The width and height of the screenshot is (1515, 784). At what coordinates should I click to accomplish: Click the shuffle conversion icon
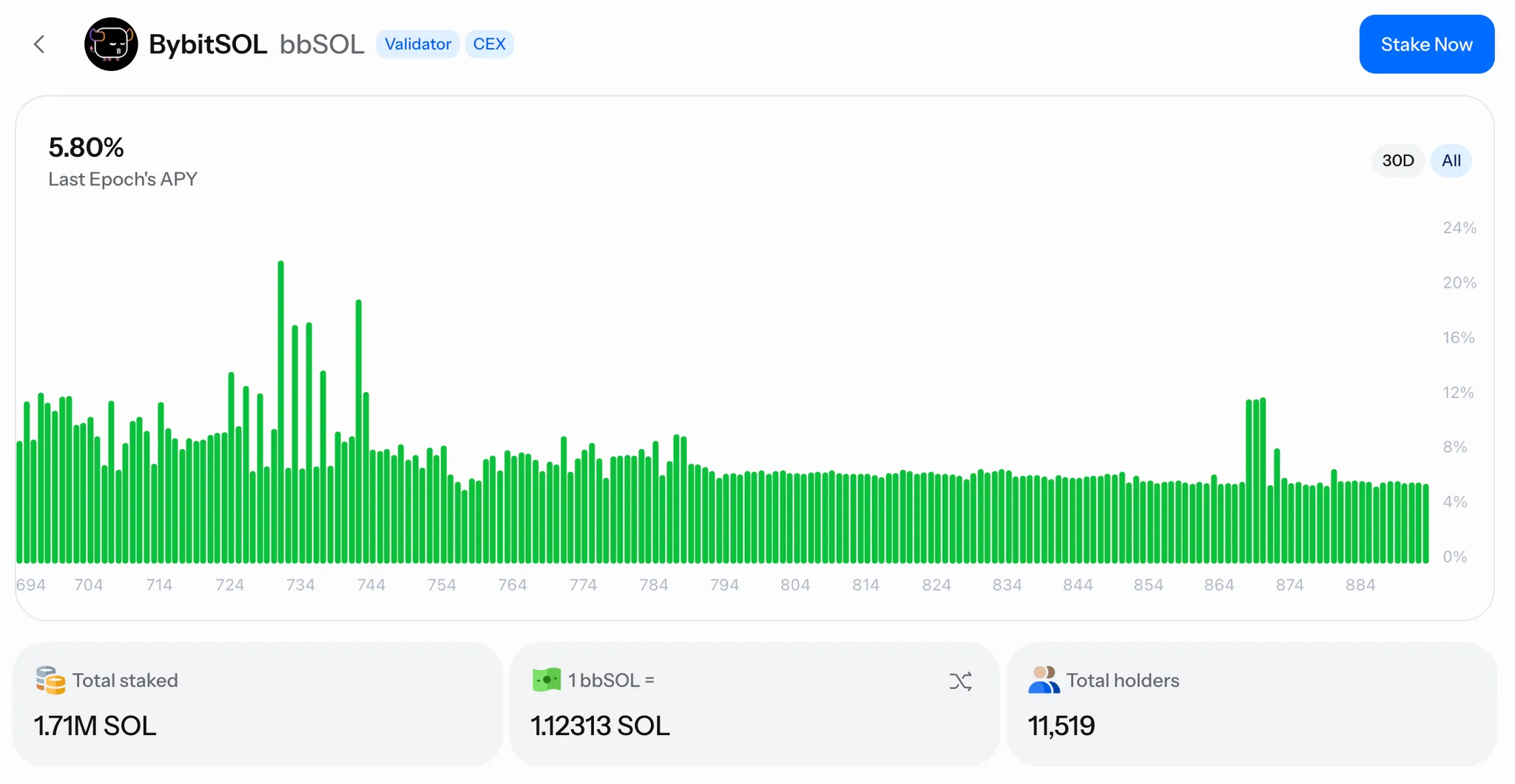(960, 681)
